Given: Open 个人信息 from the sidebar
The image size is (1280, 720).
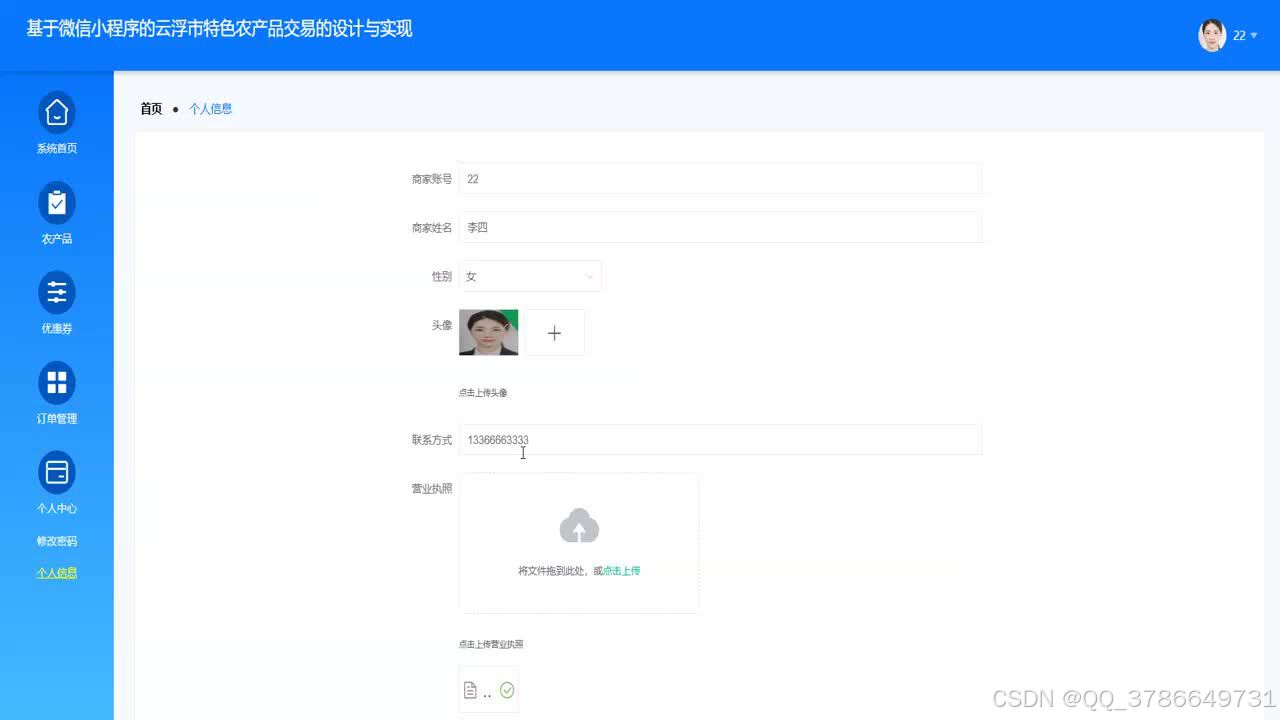Looking at the screenshot, I should pos(57,572).
